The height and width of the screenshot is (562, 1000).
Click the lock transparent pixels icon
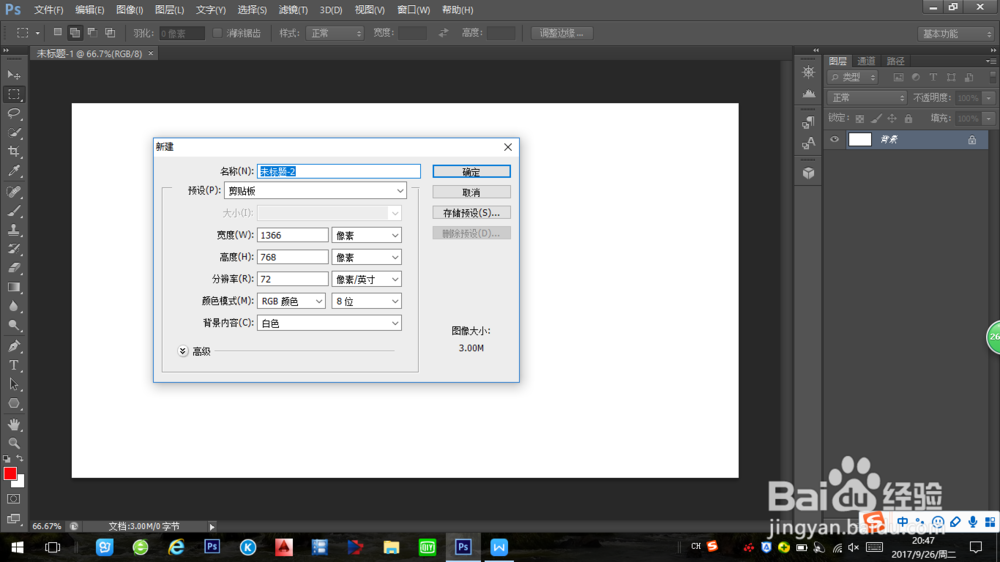point(860,118)
